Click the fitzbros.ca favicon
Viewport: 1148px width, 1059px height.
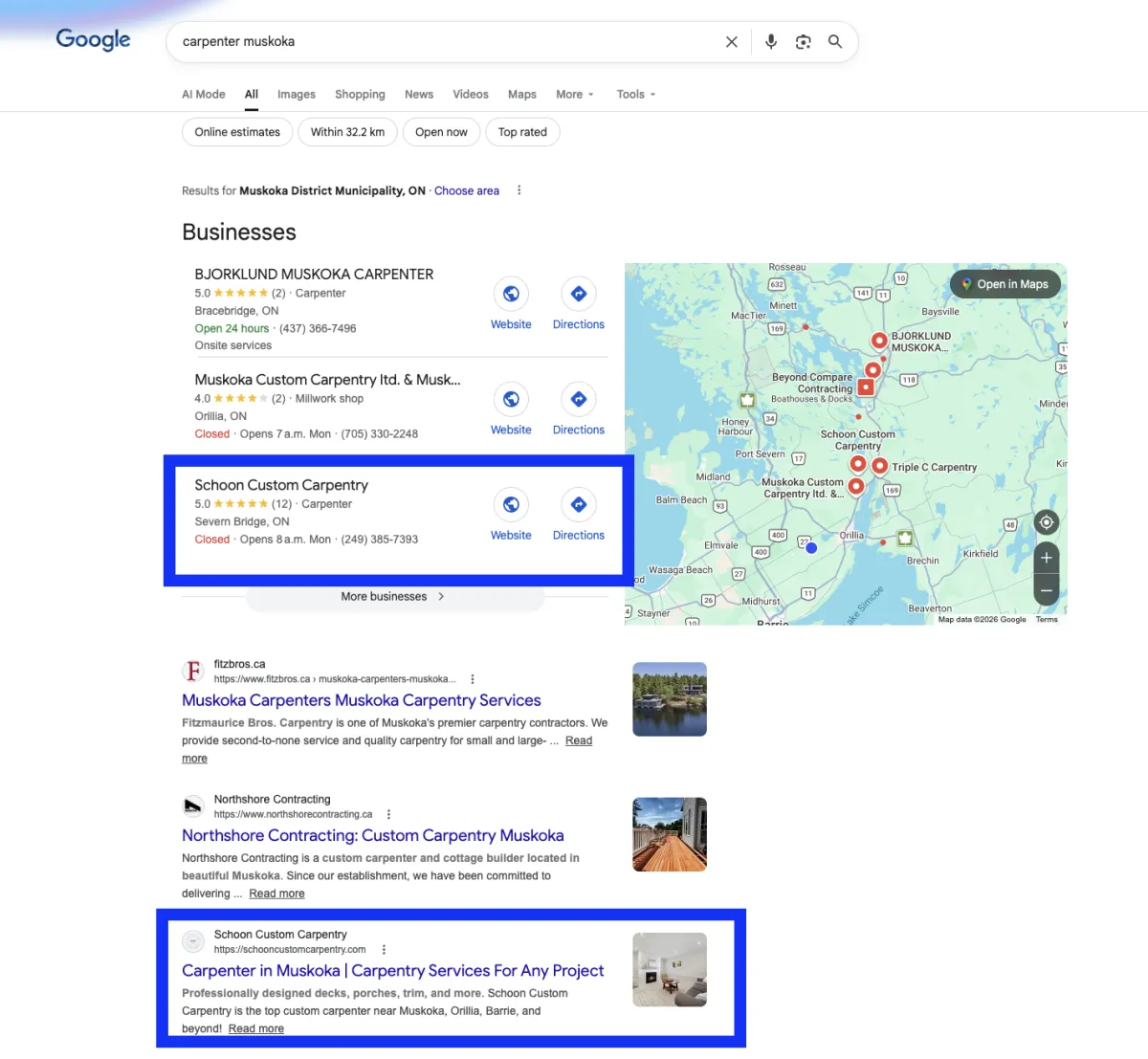point(193,671)
